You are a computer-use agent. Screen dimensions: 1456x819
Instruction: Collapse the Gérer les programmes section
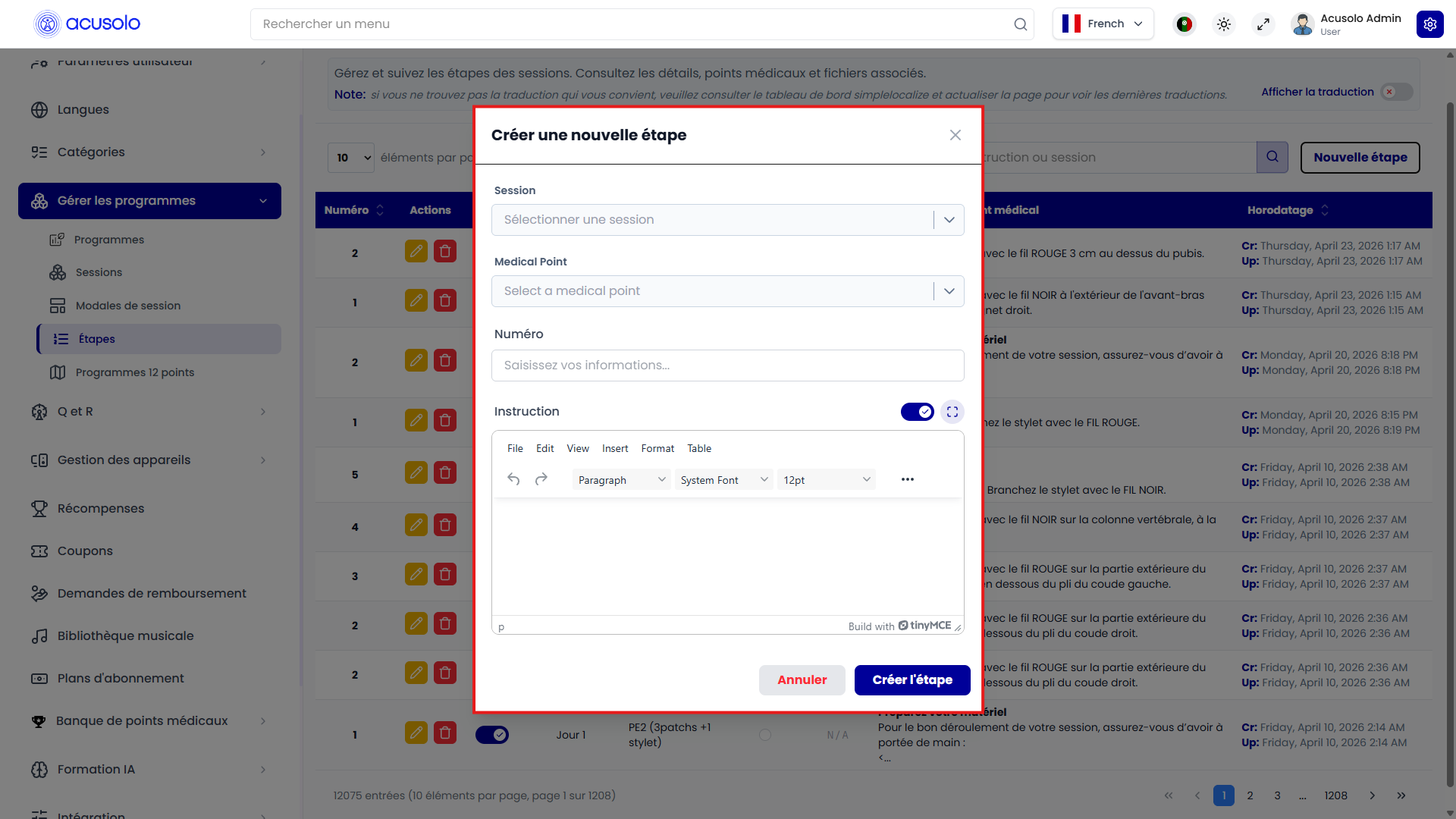pyautogui.click(x=149, y=201)
